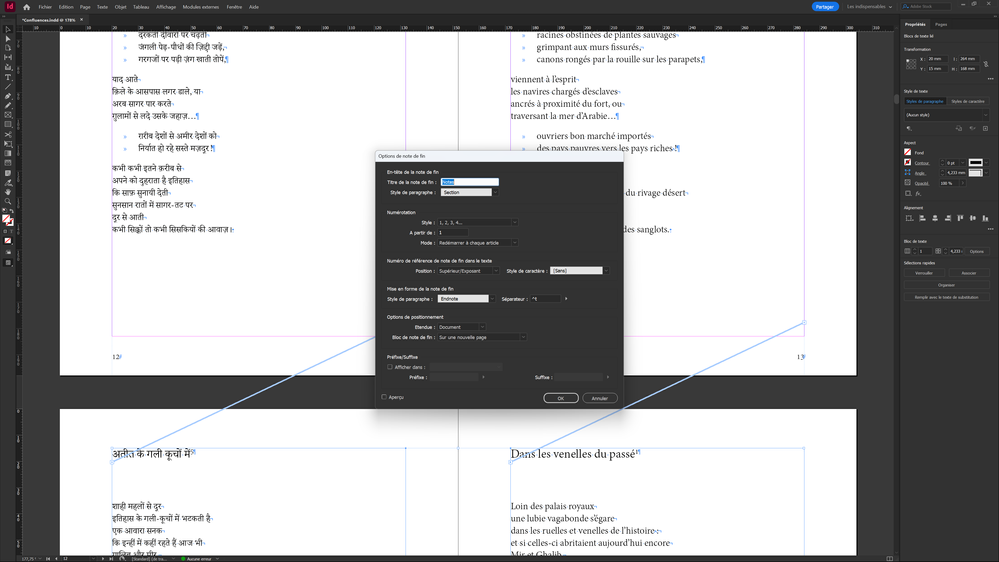Click the Fond fill swatch
Image resolution: width=999 pixels, height=562 pixels.
[908, 152]
